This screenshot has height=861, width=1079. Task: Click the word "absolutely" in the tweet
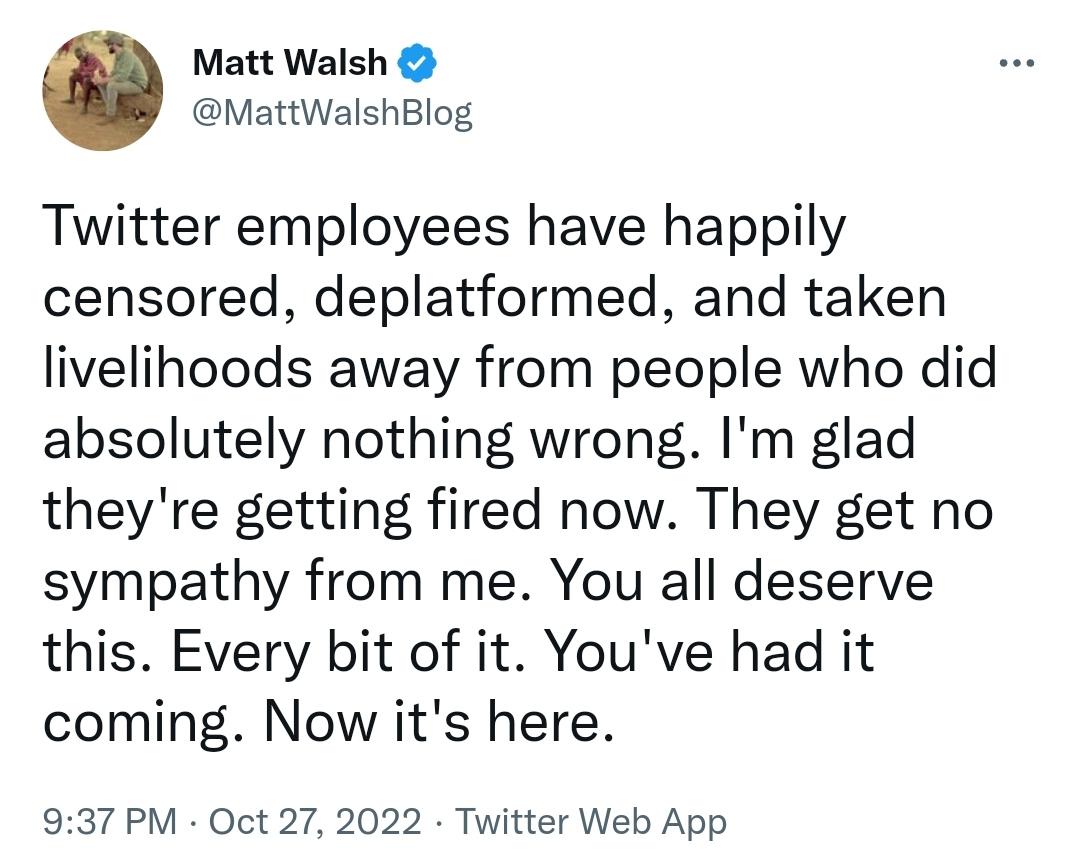pyautogui.click(x=173, y=439)
